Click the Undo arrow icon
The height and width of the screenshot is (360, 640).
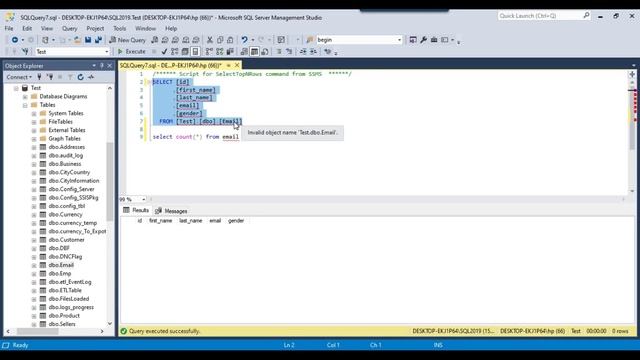(244, 40)
